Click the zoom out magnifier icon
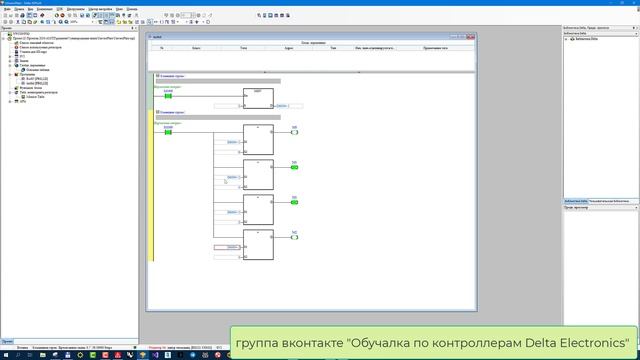The image size is (640, 360). 66,22
